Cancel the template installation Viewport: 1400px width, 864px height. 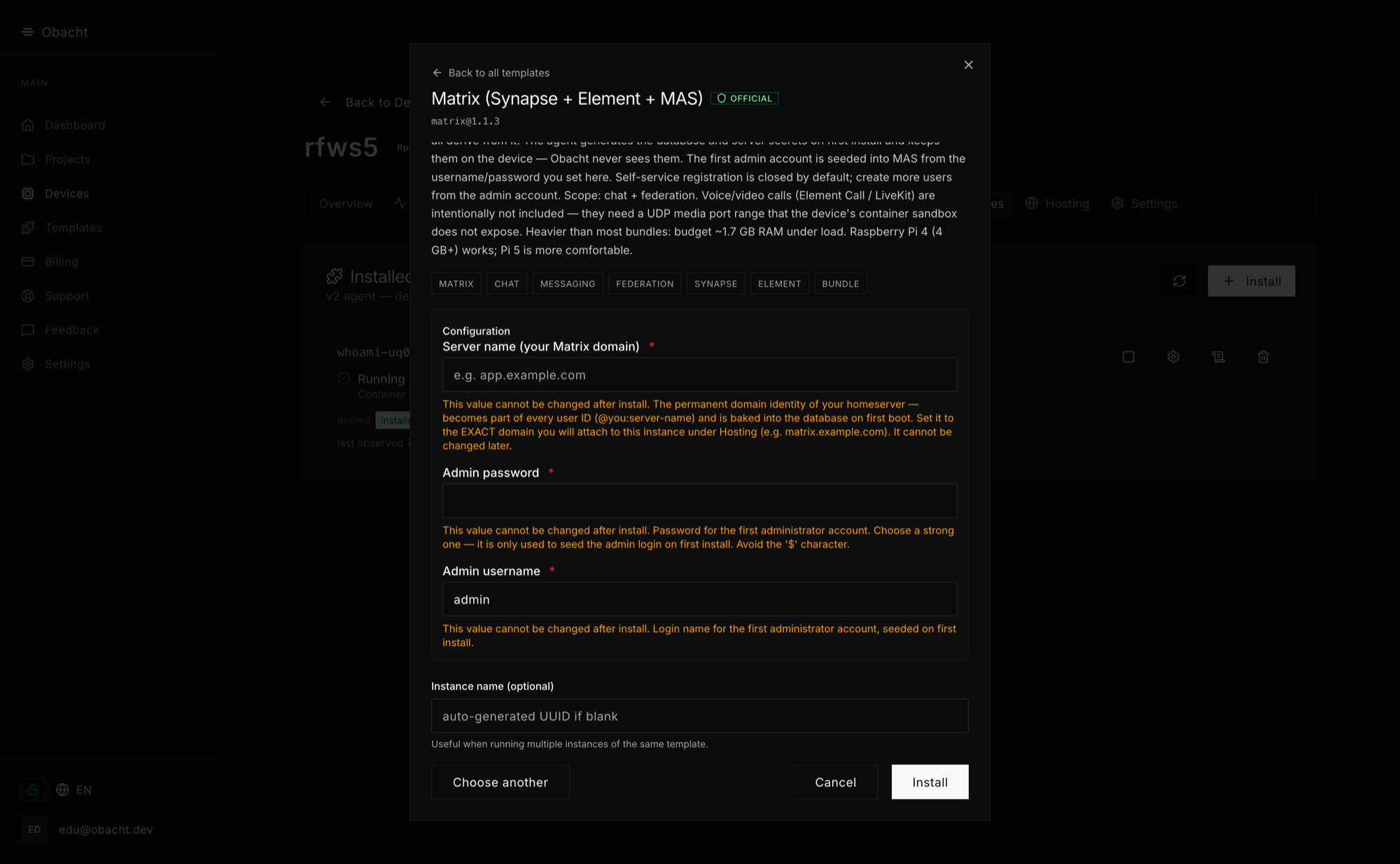835,782
